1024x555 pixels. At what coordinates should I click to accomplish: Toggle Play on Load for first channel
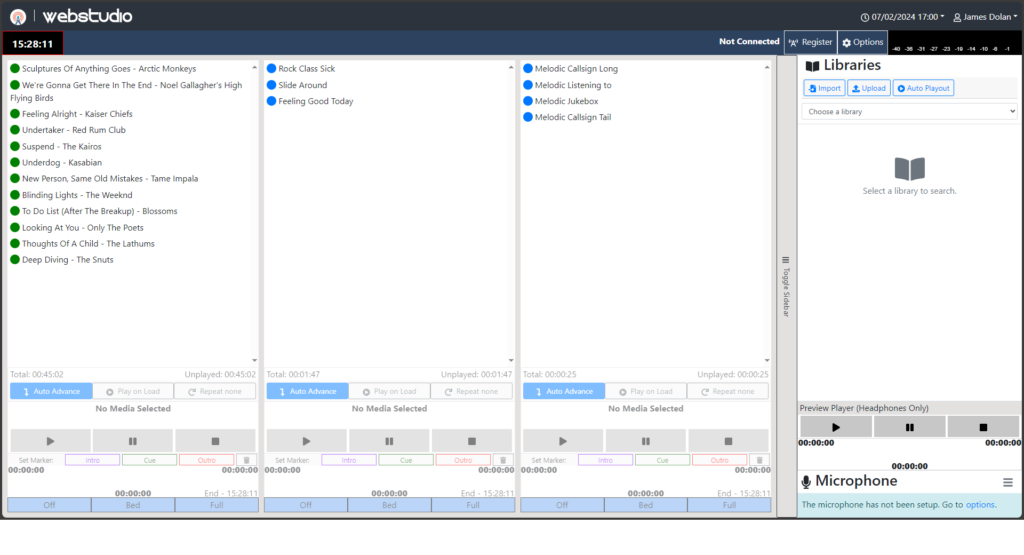[x=133, y=392]
